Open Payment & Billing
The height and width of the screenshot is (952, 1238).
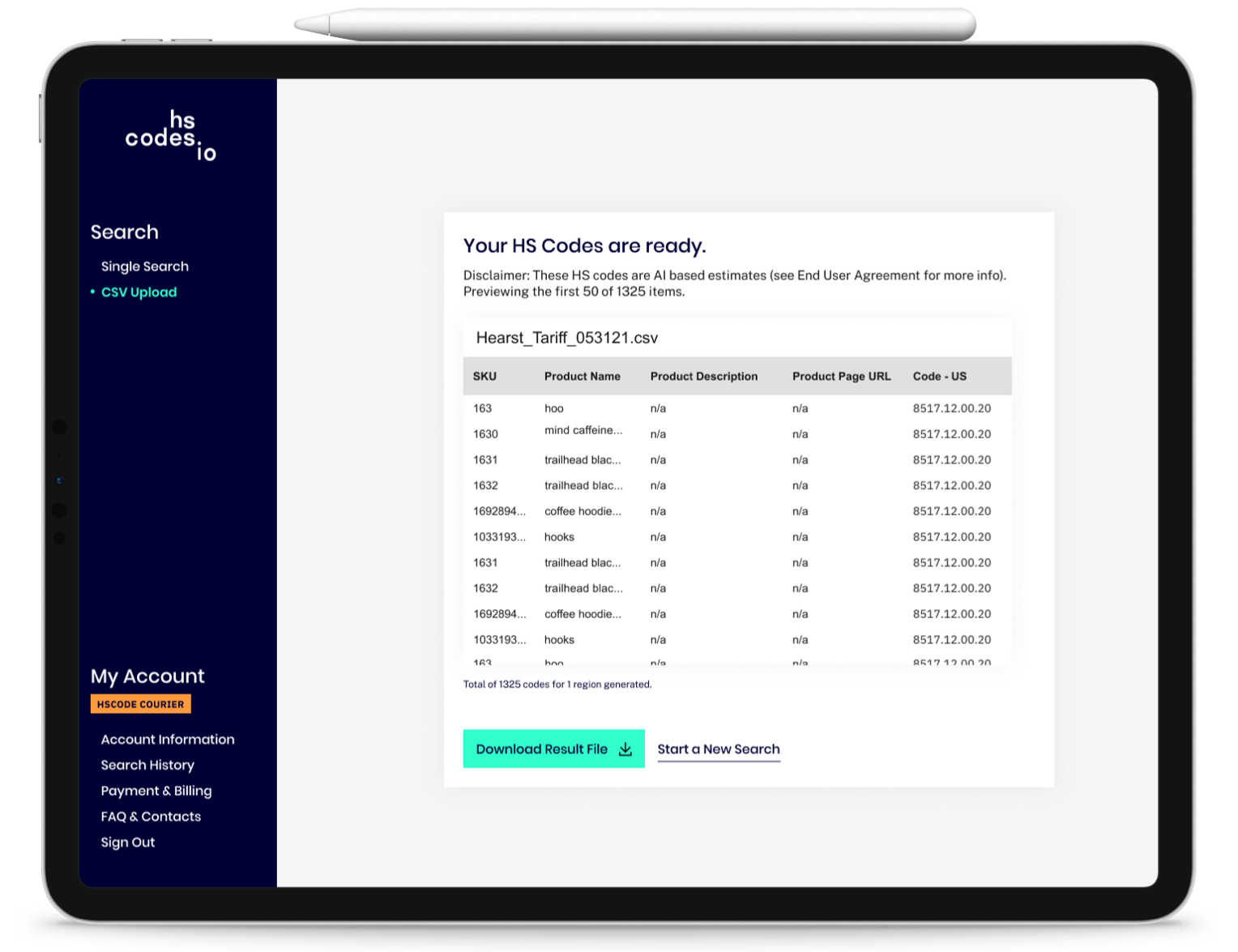(x=156, y=792)
